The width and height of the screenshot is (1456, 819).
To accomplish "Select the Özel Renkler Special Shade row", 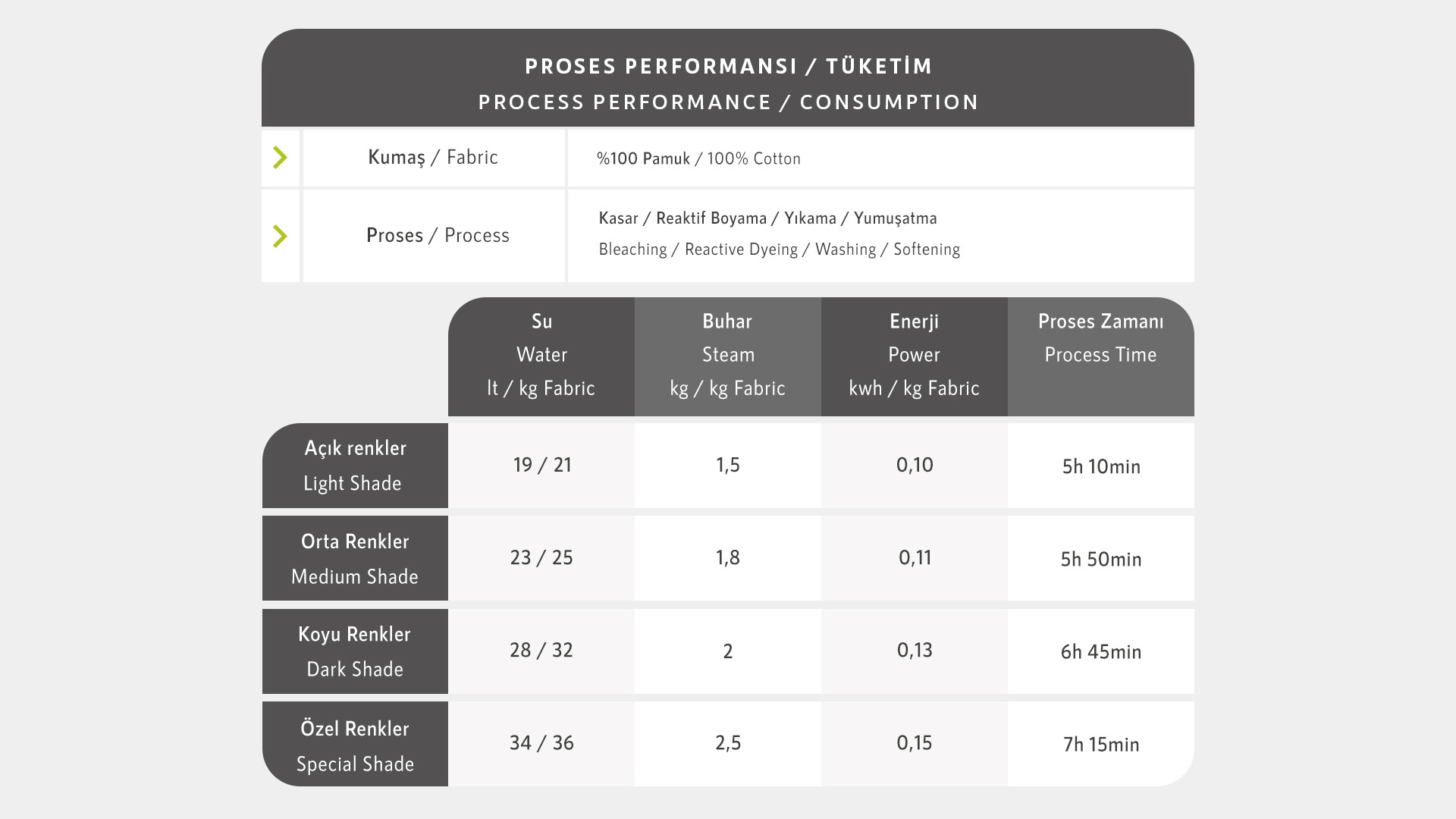I will [354, 745].
